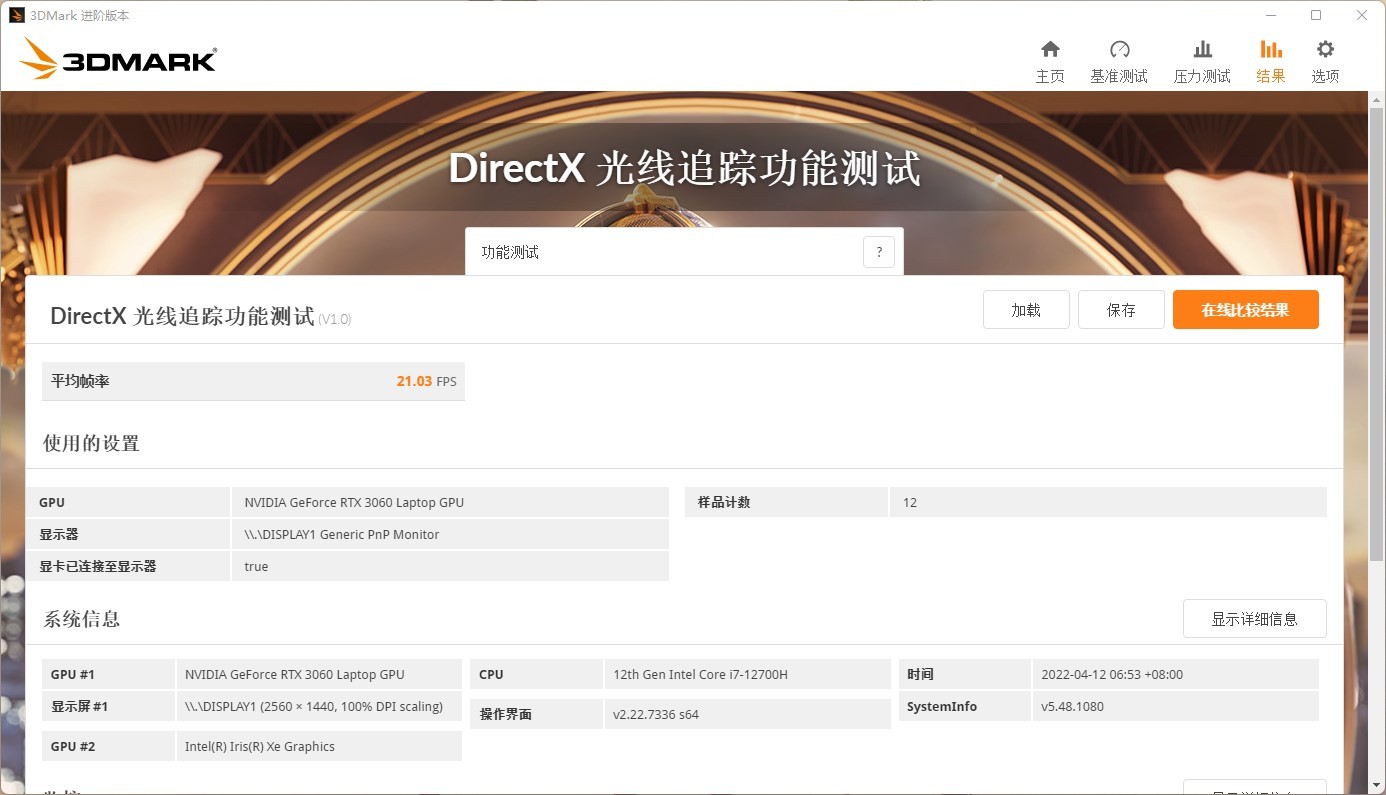Open the 基准测试 benchmarks gauge icon
The image size is (1386, 795).
click(1119, 50)
